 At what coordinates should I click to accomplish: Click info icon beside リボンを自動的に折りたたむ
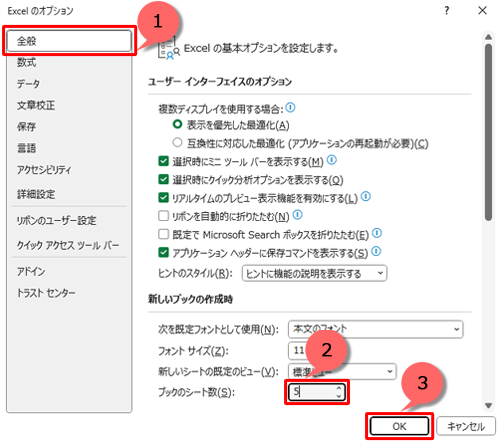click(297, 215)
